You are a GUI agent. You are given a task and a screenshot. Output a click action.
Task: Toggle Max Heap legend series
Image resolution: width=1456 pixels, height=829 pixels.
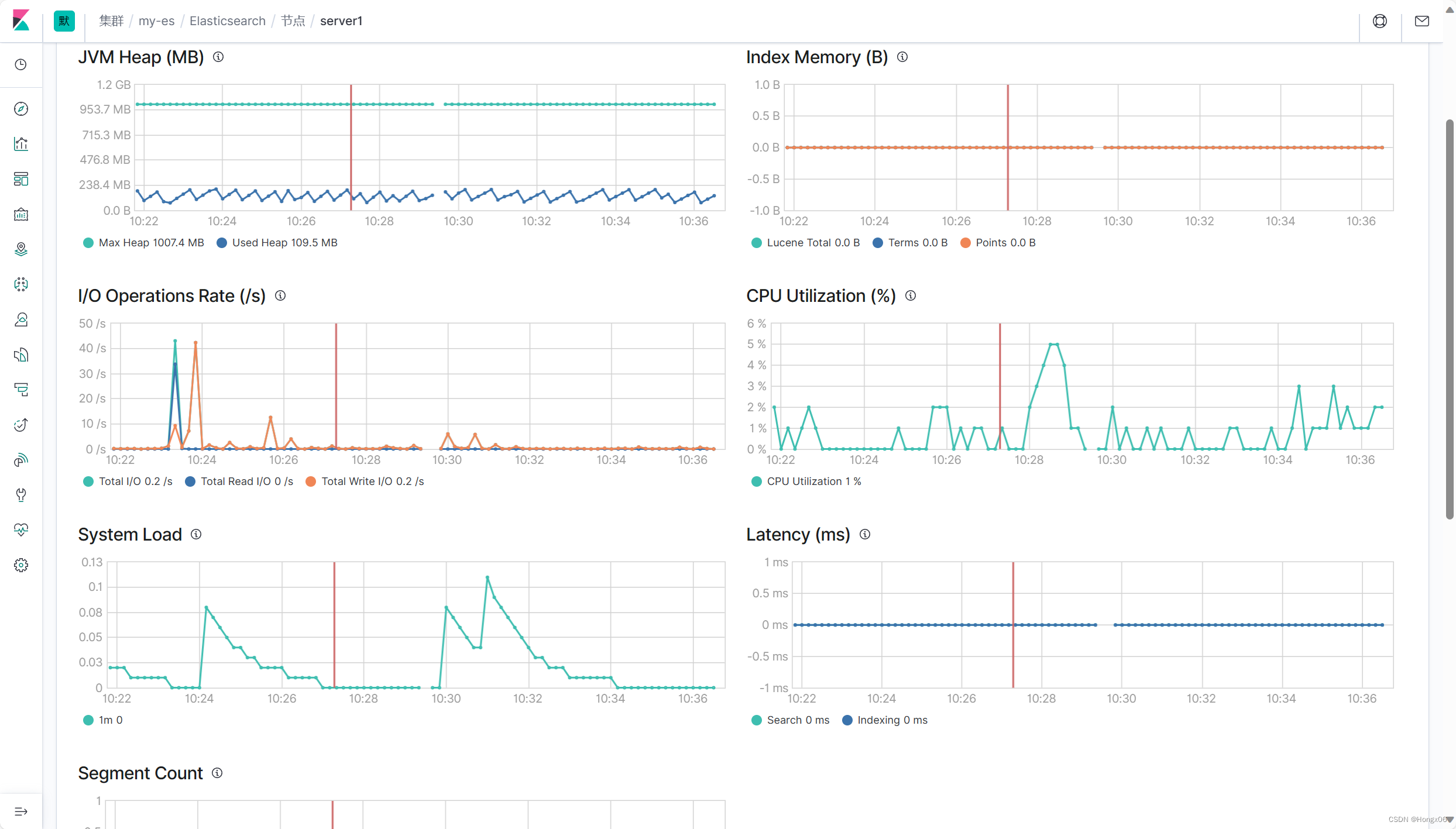[143, 243]
